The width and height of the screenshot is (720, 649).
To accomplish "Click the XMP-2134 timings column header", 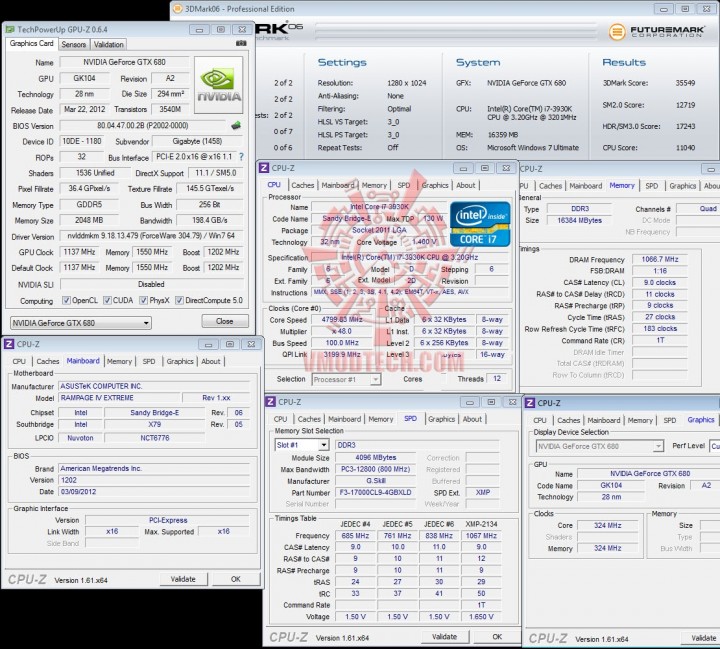I will click(x=481, y=524).
